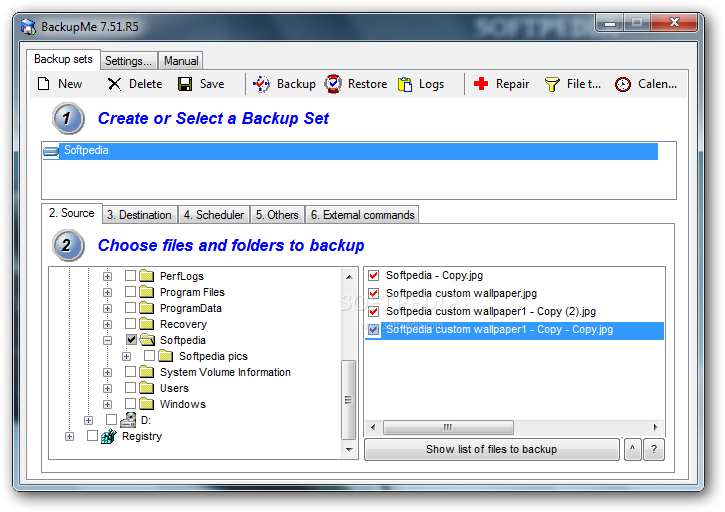The width and height of the screenshot is (725, 512).
Task: Click the System Volume Information folder icon
Action: [147, 372]
